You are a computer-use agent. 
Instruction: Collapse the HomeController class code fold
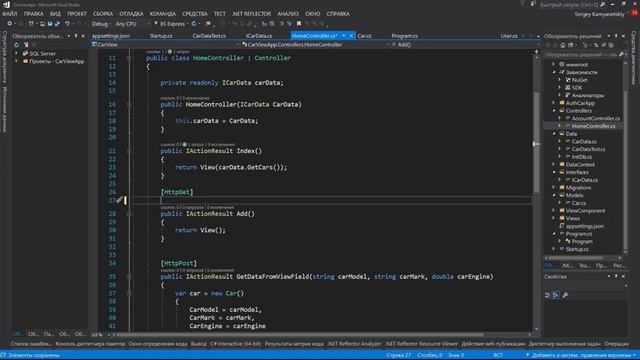[x=129, y=58]
